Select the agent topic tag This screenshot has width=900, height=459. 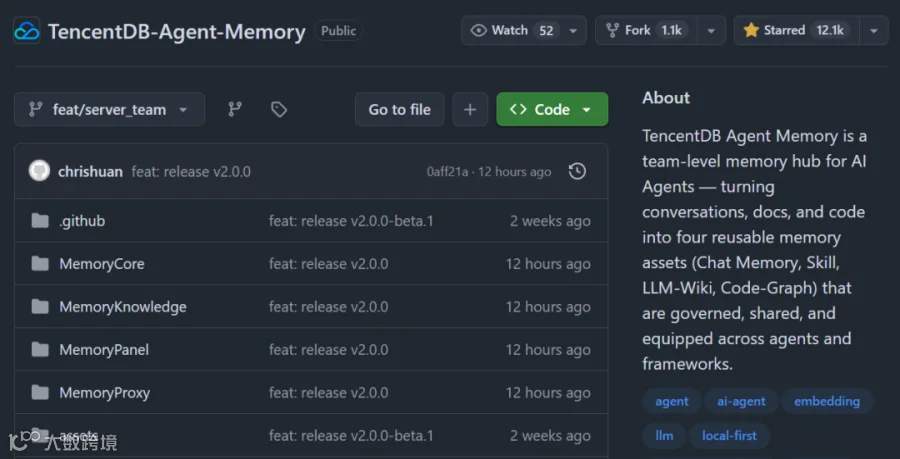coord(672,402)
